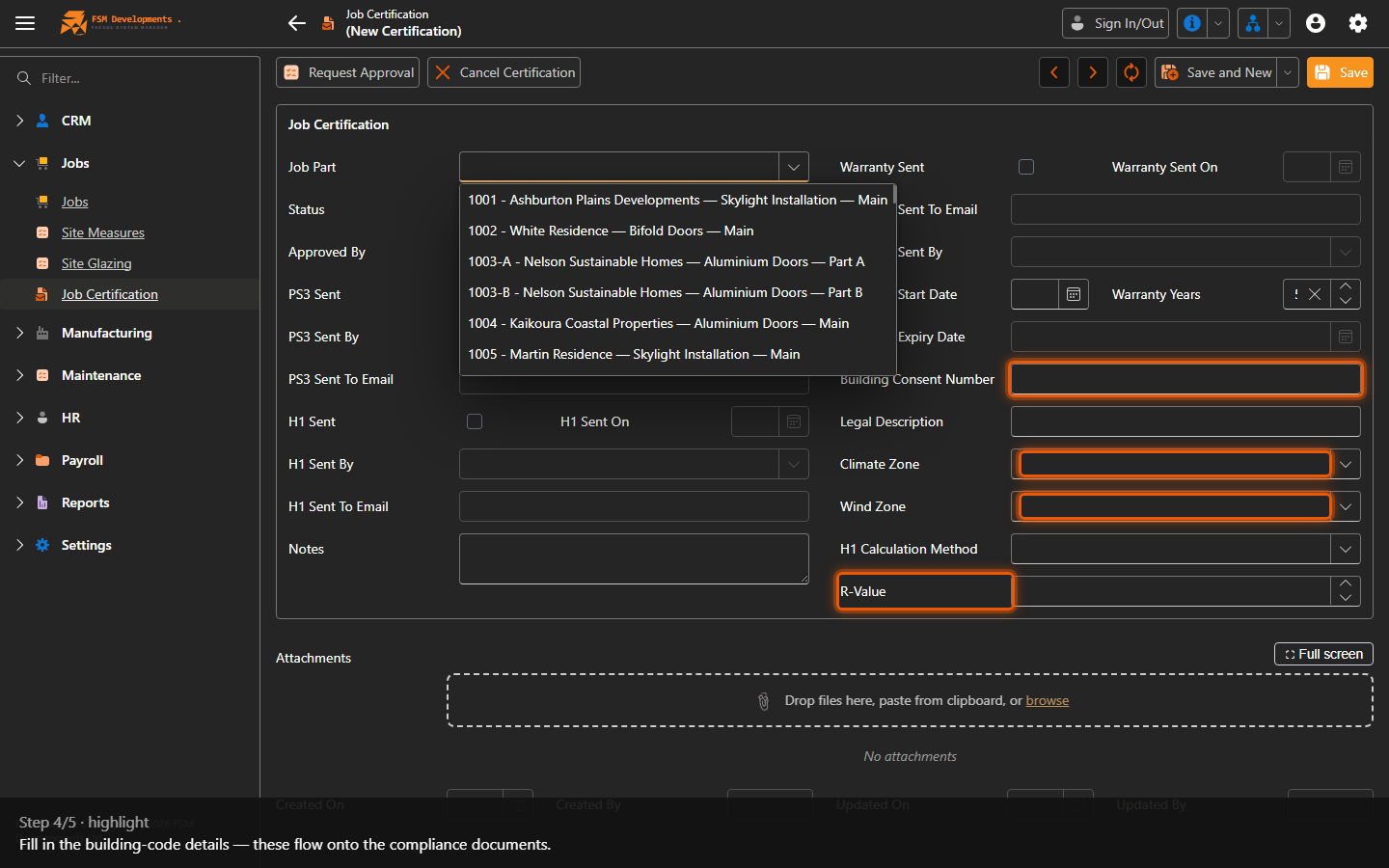Open the user account icon
This screenshot has width=1389, height=868.
point(1316,23)
